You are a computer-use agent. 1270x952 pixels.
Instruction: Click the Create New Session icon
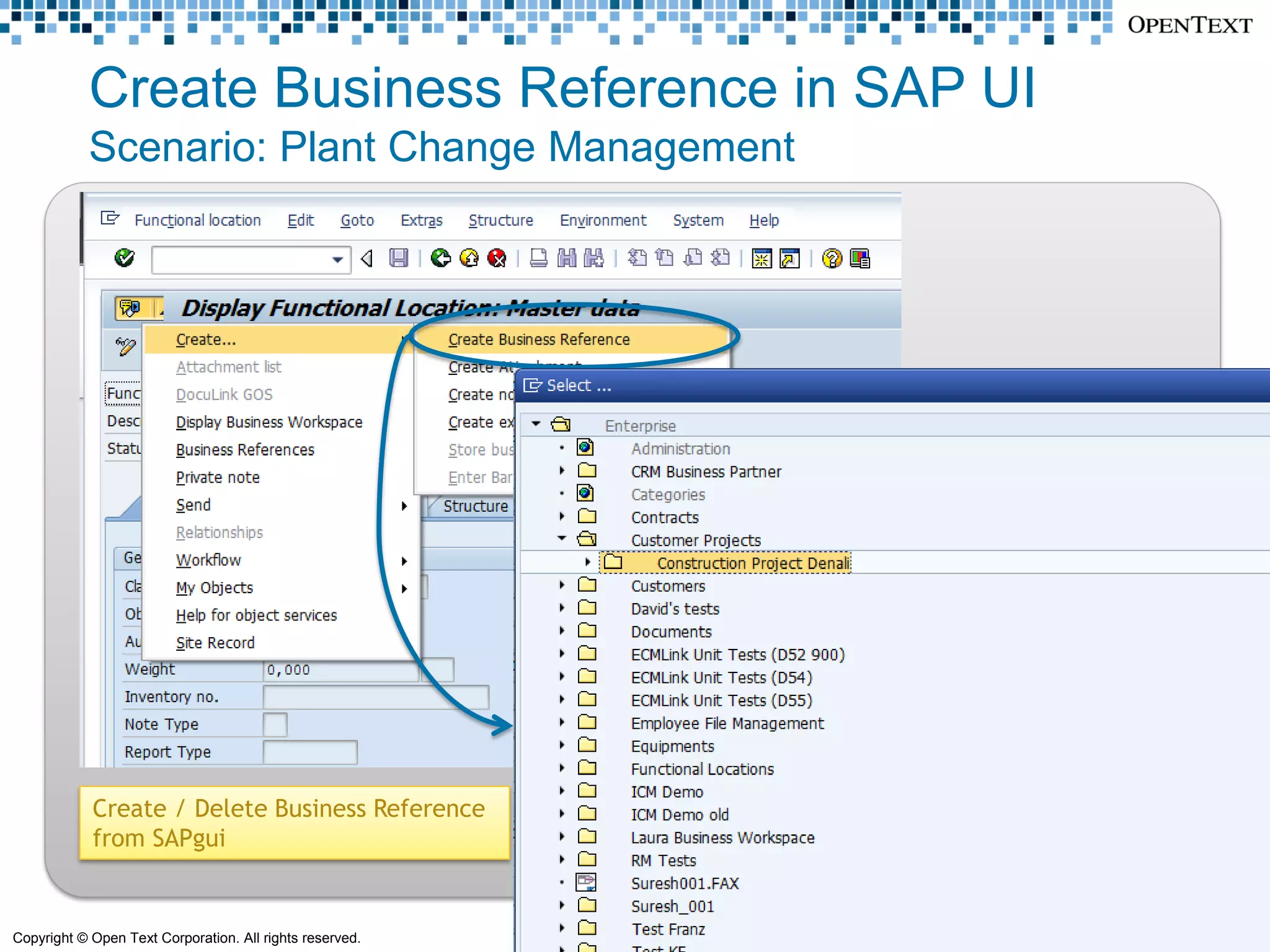(x=762, y=258)
